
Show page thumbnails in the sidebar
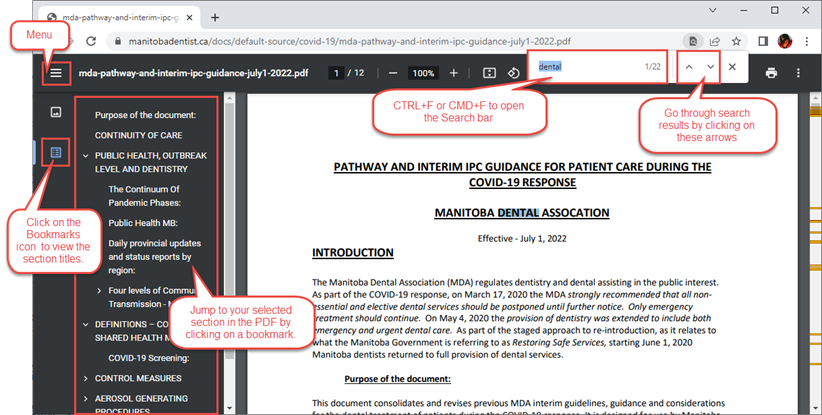tap(56, 112)
